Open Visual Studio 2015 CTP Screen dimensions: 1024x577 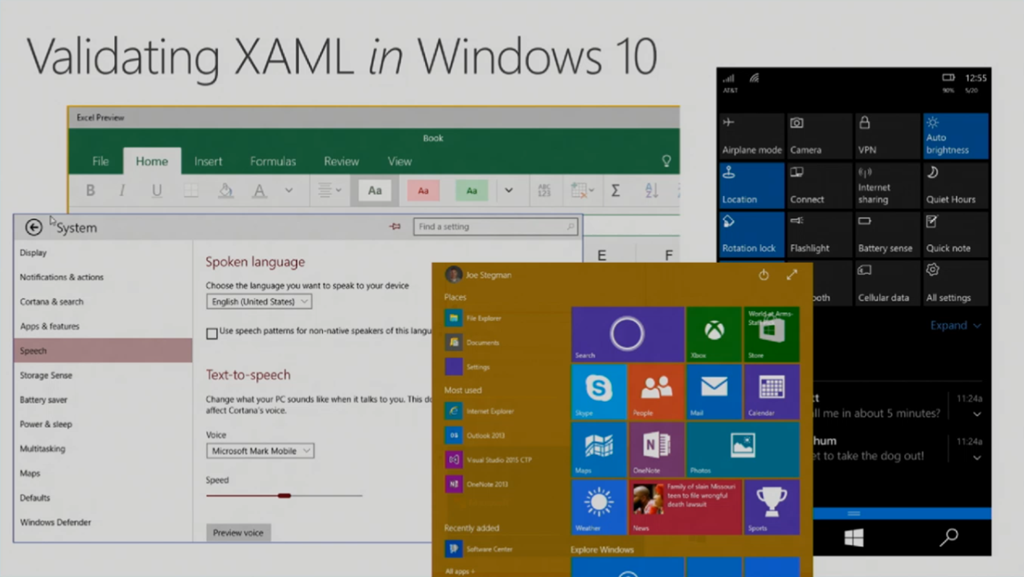pyautogui.click(x=499, y=460)
